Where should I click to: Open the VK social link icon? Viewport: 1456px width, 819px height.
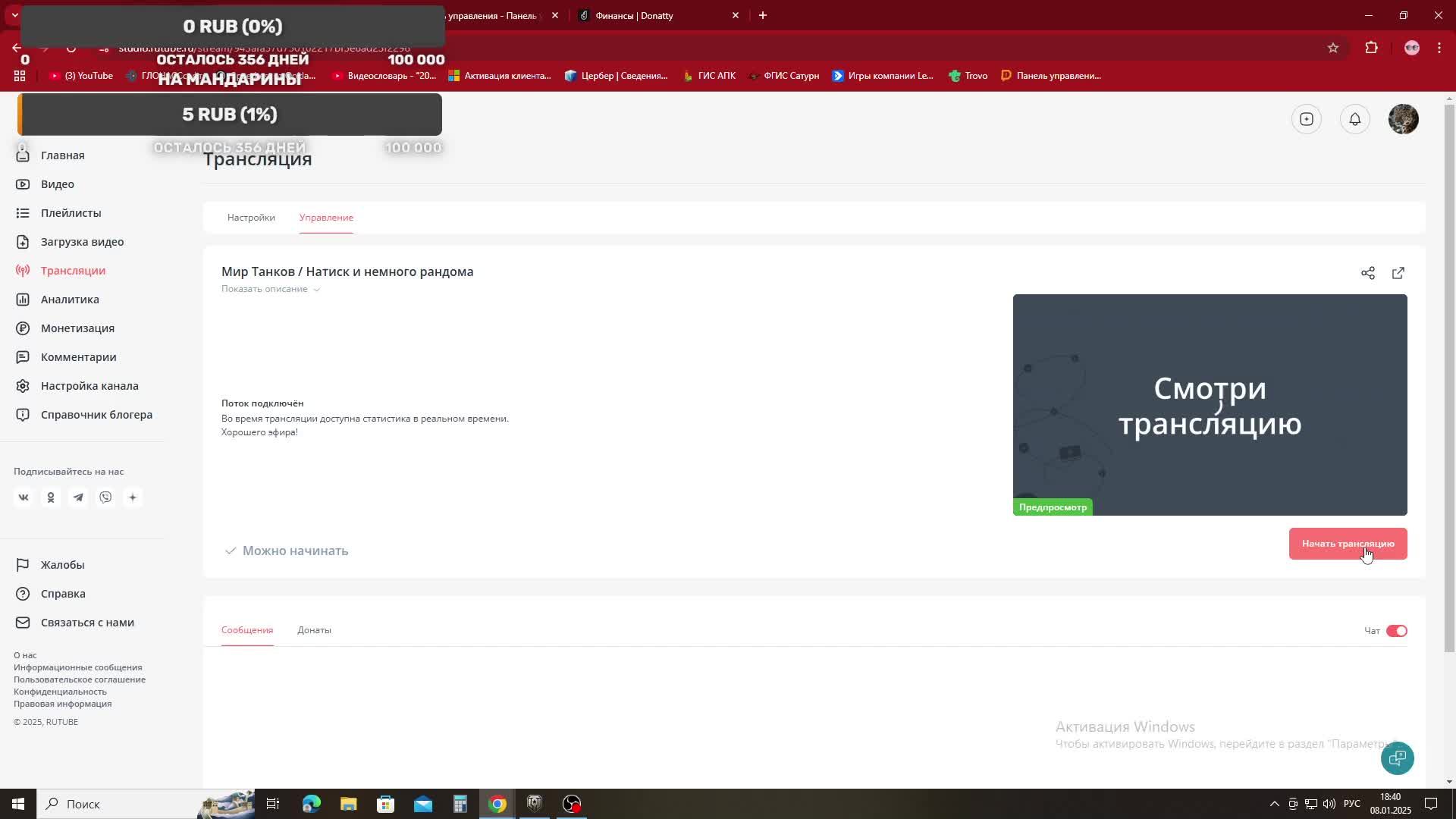pos(24,497)
